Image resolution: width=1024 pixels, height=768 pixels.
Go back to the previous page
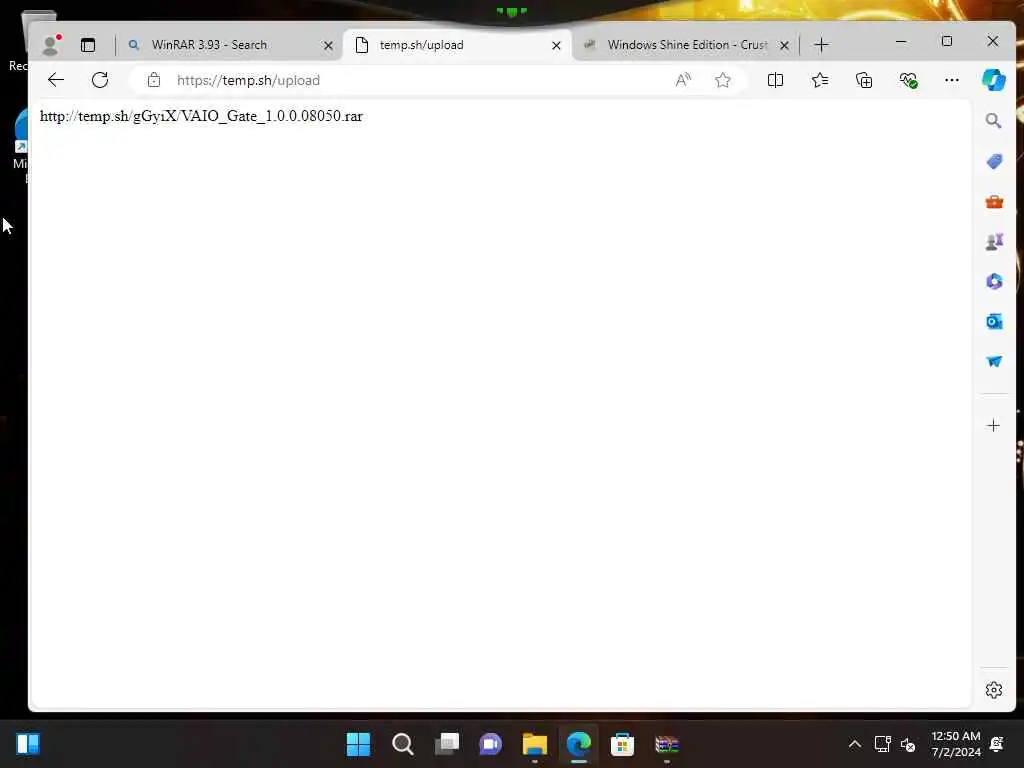(56, 80)
